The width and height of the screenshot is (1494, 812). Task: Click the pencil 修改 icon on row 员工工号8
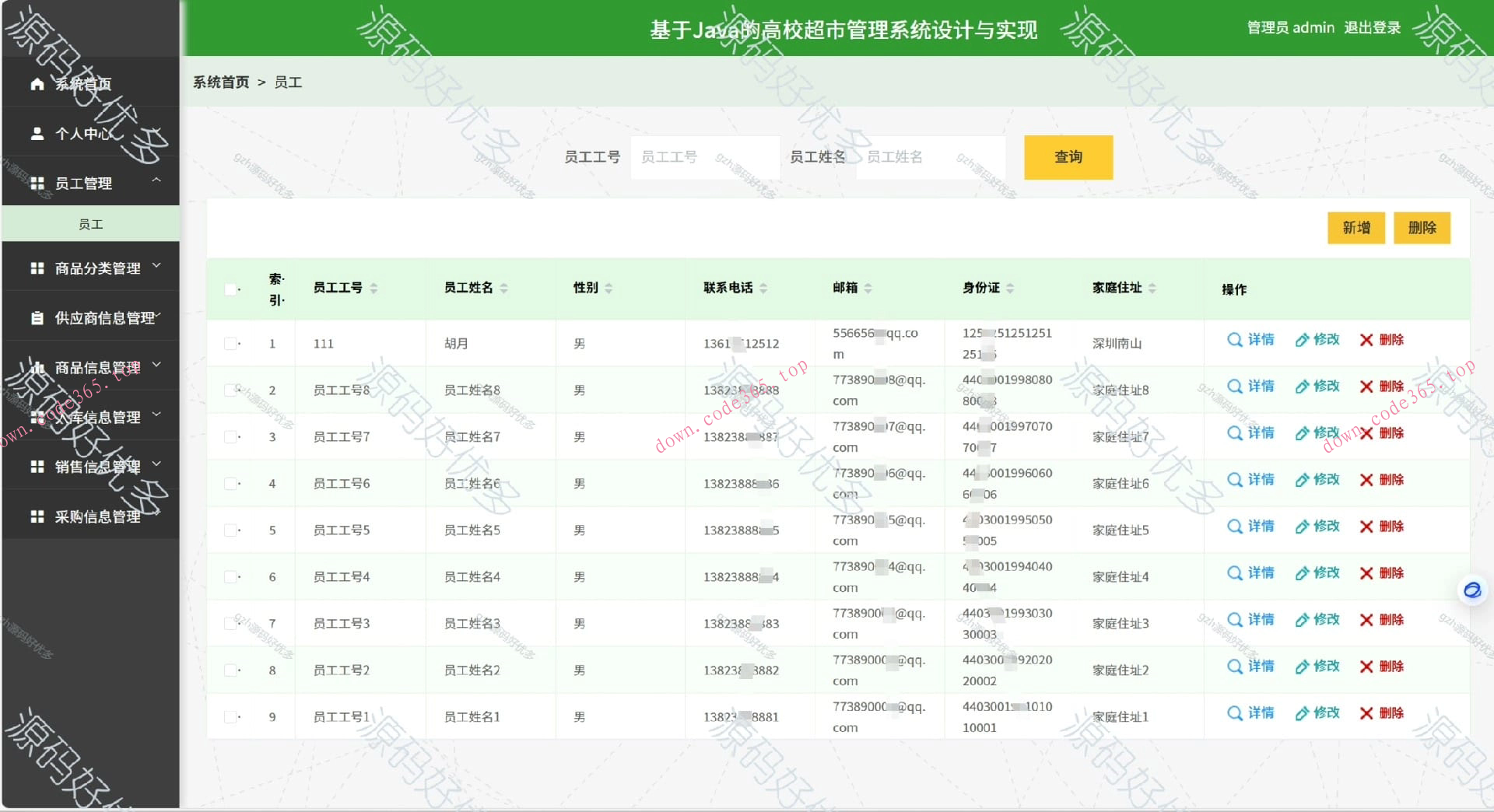(1301, 386)
